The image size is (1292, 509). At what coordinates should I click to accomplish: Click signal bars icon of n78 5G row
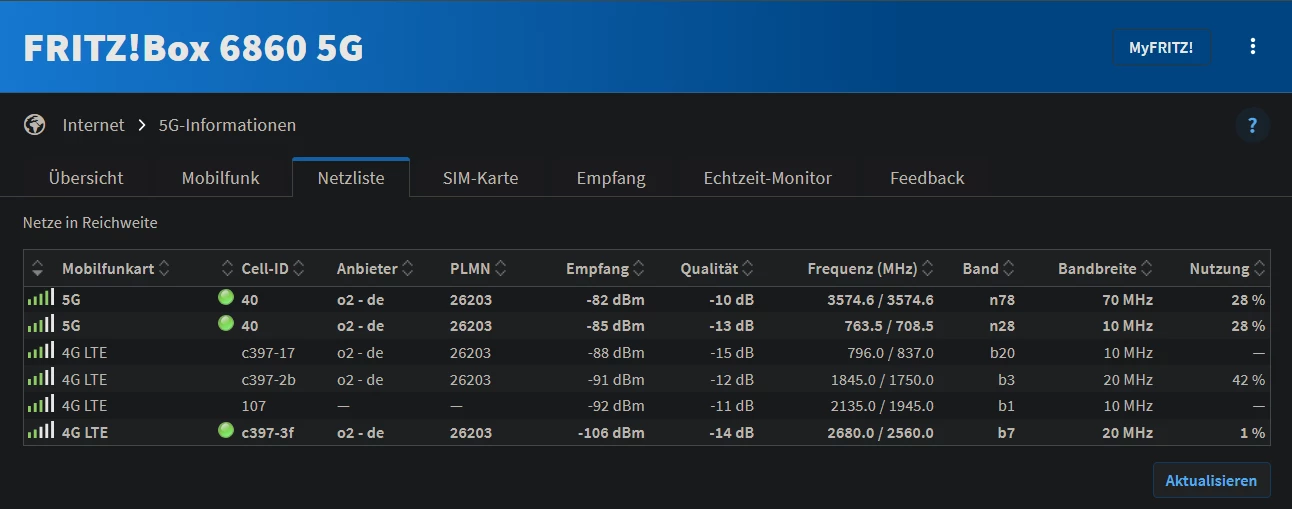pos(40,299)
